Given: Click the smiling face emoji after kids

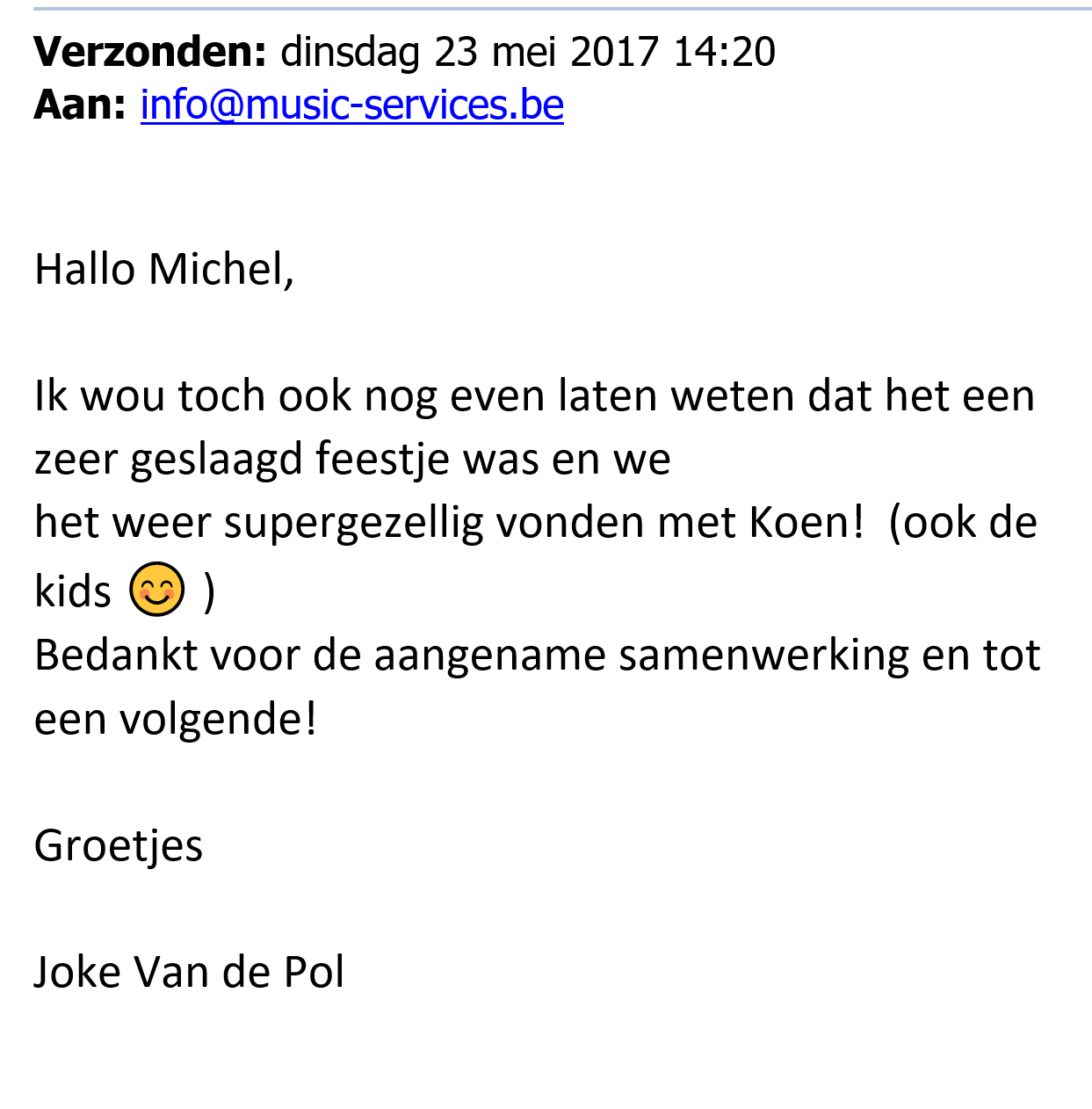Looking at the screenshot, I should pos(157,588).
